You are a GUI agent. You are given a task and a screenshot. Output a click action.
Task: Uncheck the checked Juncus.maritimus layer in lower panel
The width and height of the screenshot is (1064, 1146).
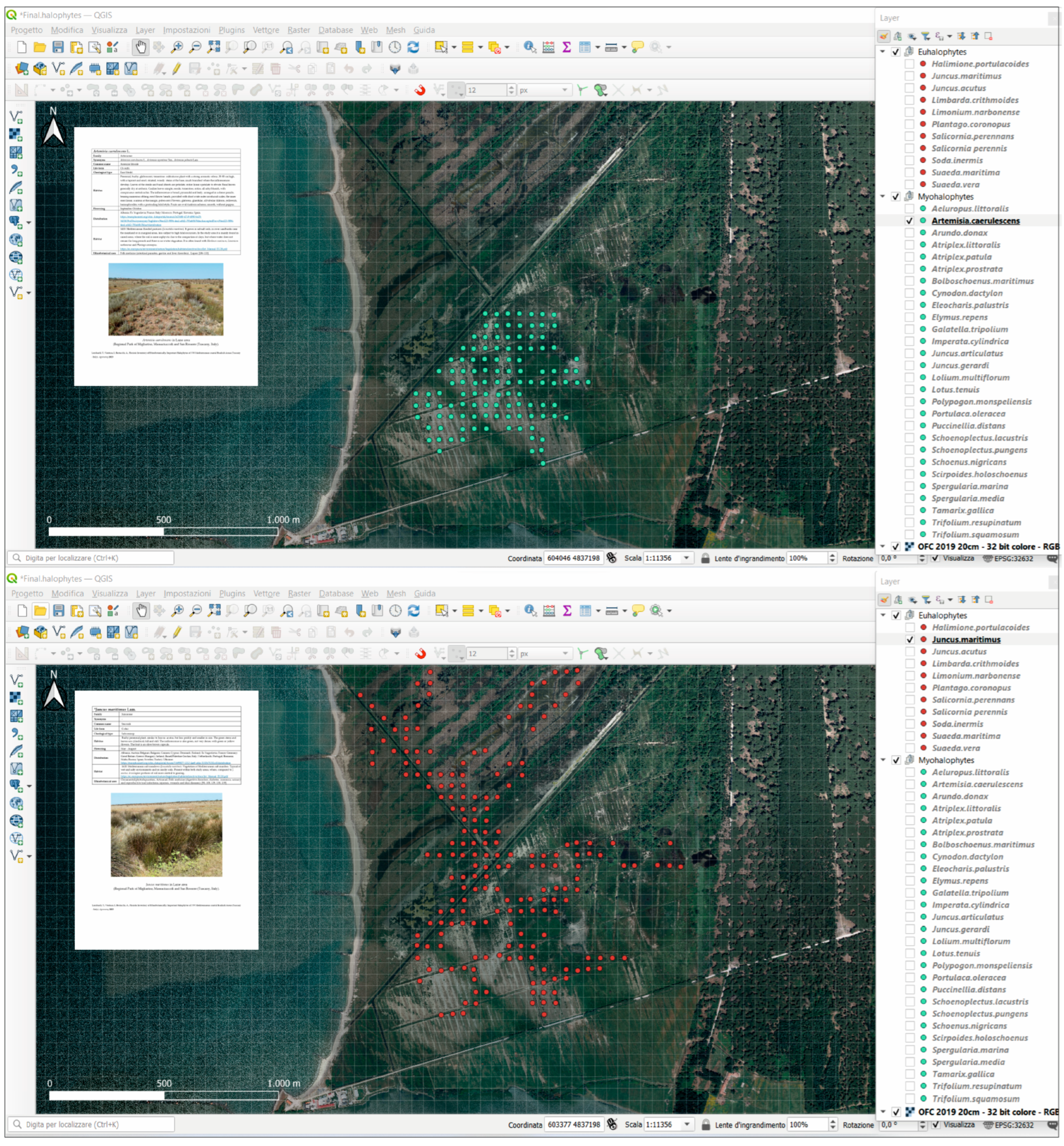pos(910,640)
